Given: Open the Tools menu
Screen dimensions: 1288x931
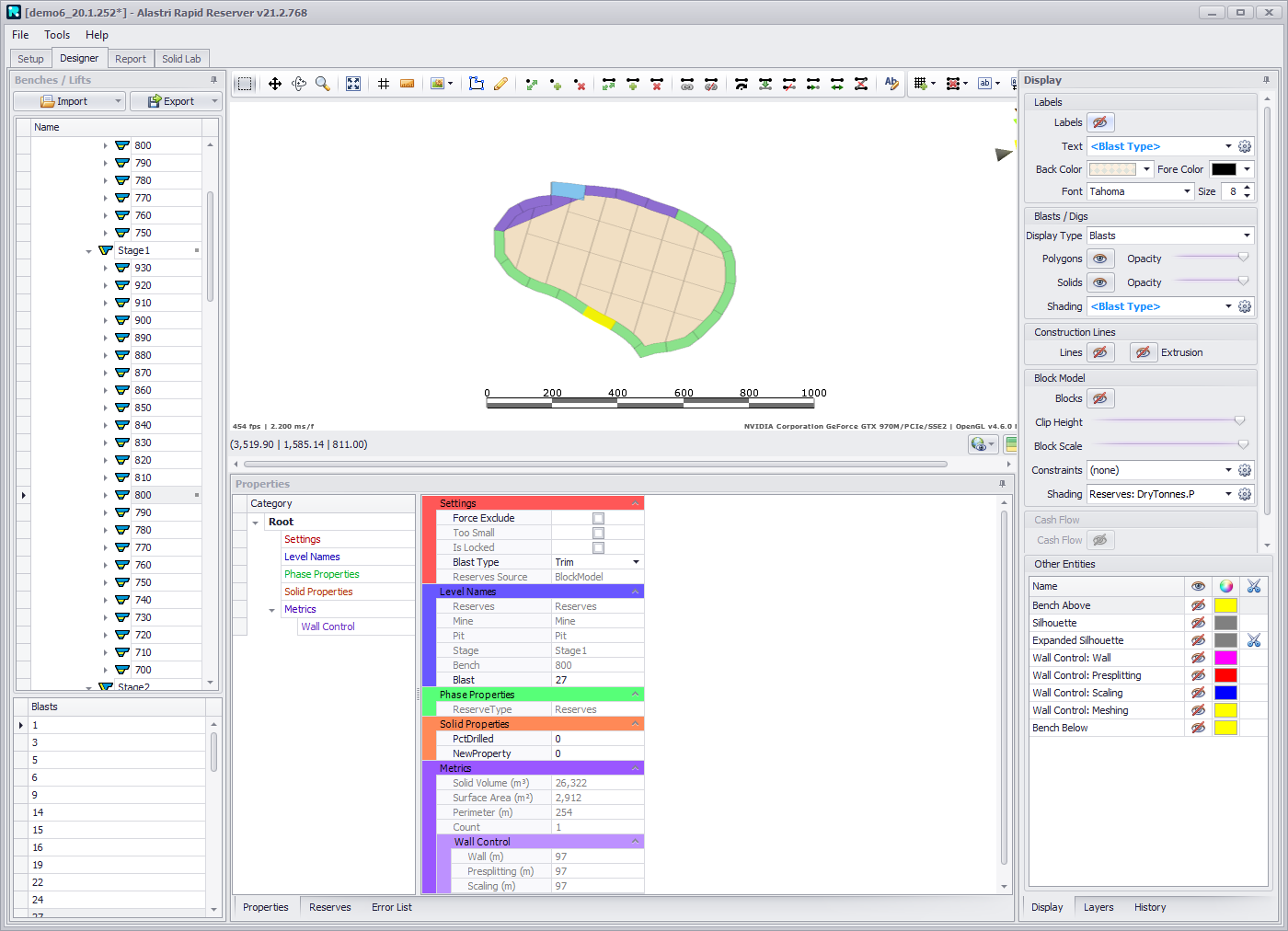Looking at the screenshot, I should (57, 35).
